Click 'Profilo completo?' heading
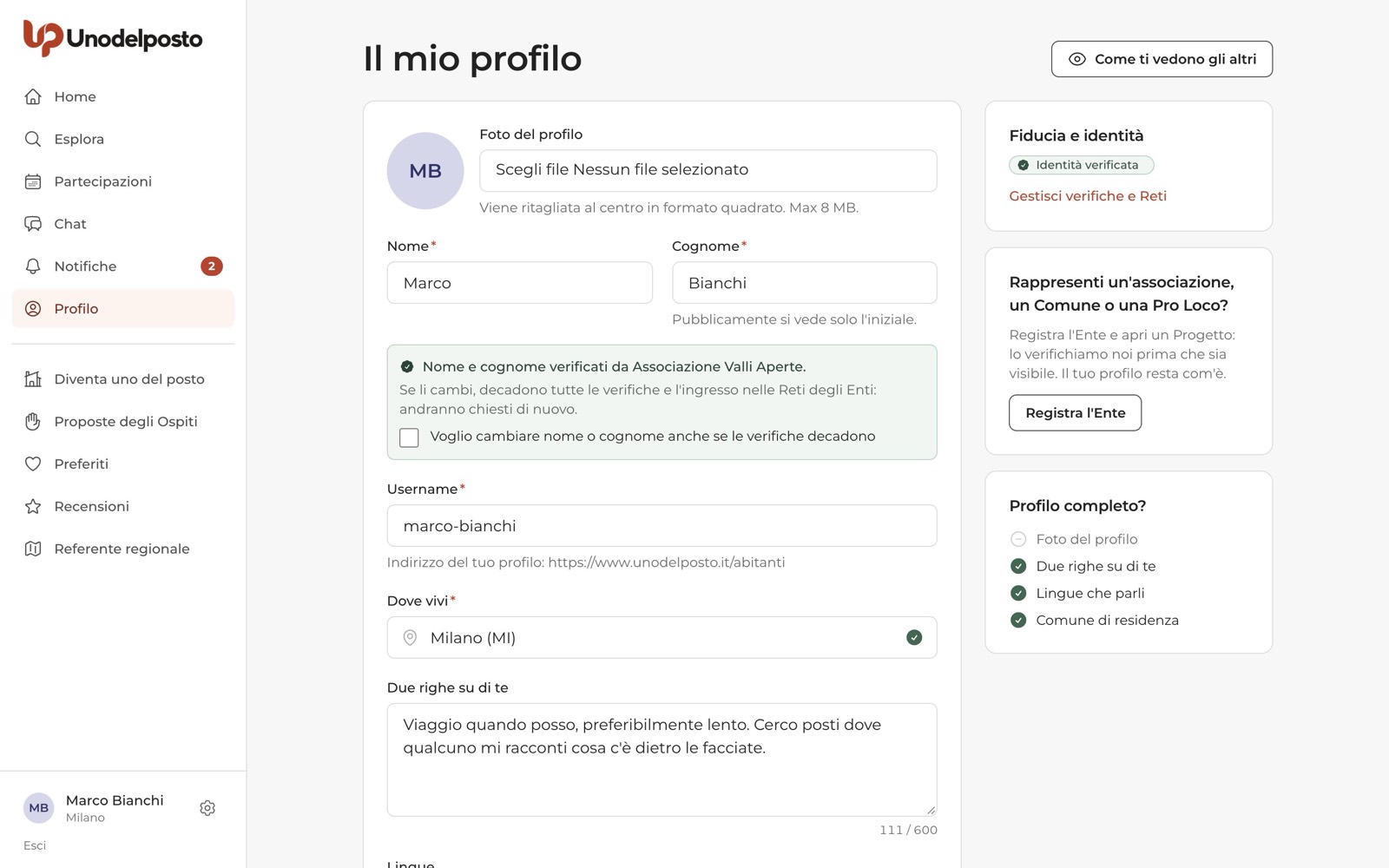Viewport: 1389px width, 868px height. [1077, 506]
